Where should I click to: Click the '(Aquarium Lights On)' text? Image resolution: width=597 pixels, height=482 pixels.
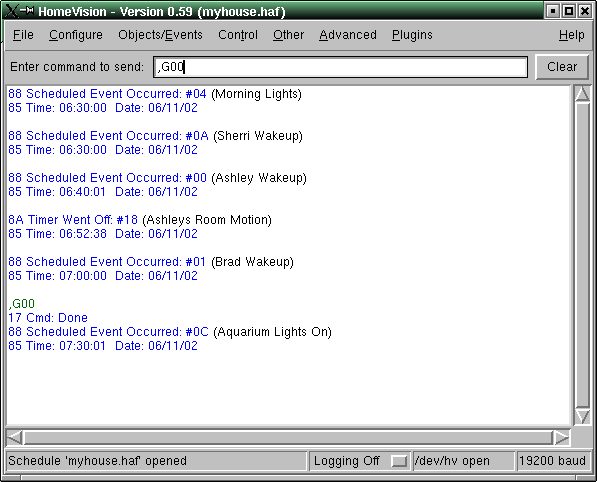pyautogui.click(x=273, y=332)
